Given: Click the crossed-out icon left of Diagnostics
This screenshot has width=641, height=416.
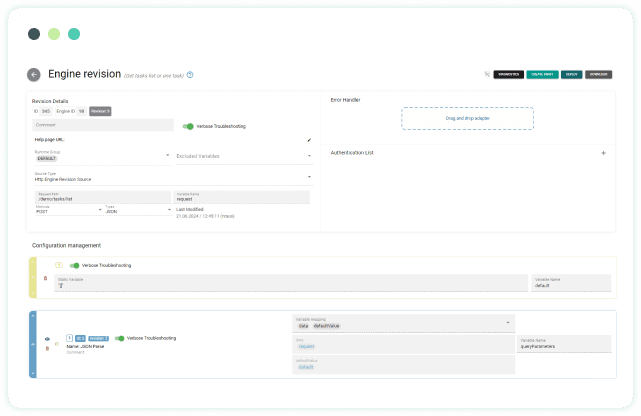Looking at the screenshot, I should coord(487,74).
